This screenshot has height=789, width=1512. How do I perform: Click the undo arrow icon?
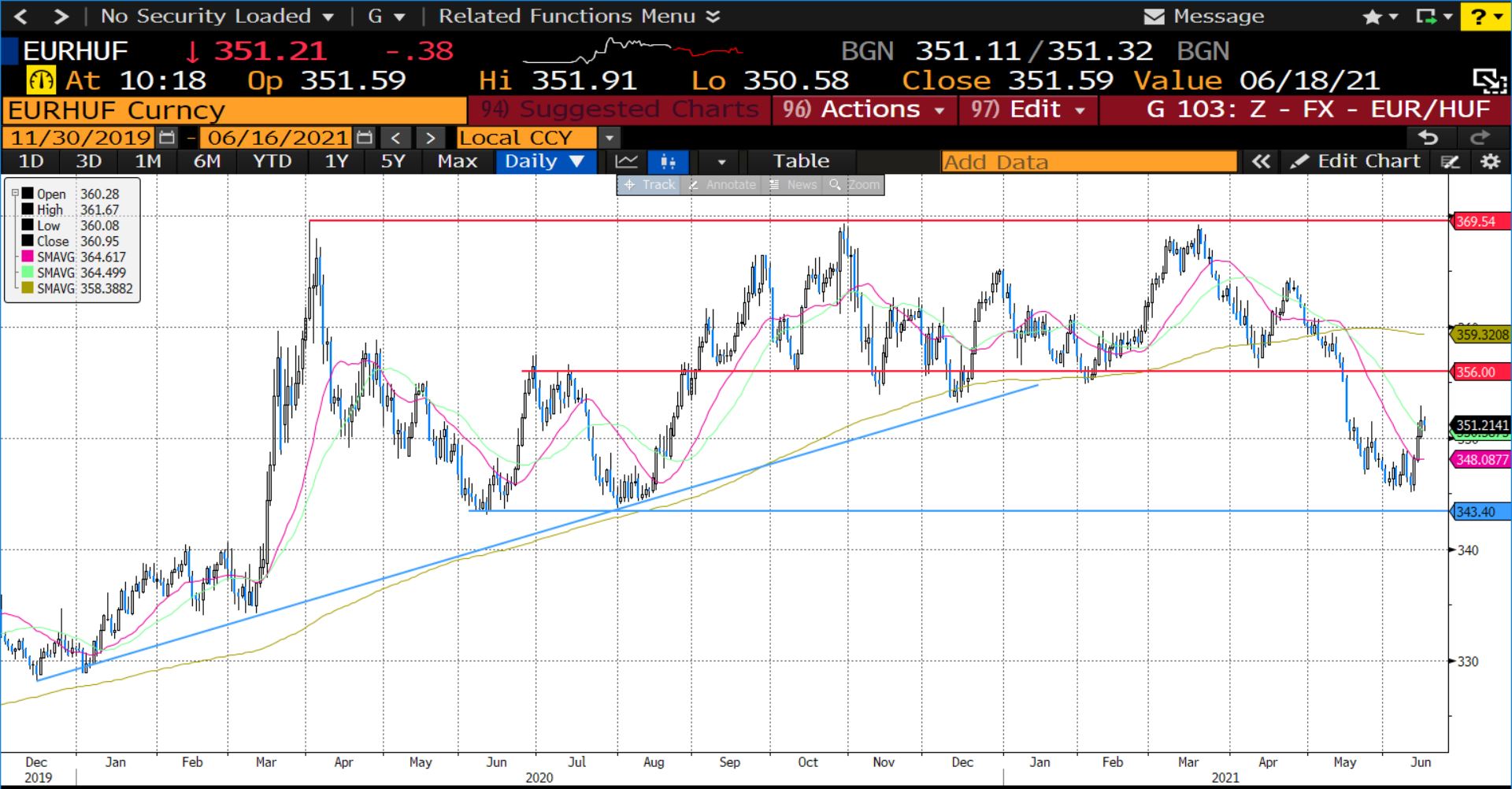pyautogui.click(x=1429, y=138)
